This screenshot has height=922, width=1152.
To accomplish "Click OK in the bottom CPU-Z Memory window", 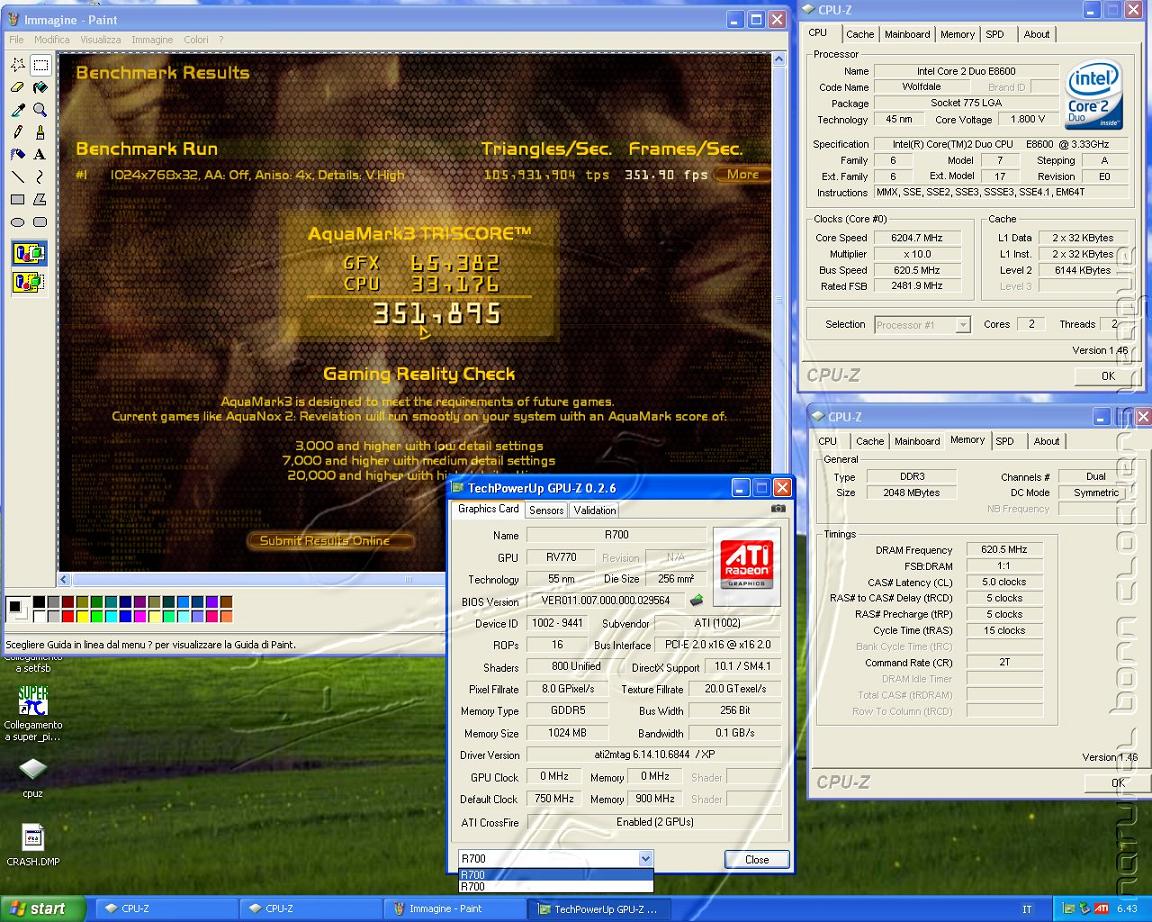I will (1117, 782).
